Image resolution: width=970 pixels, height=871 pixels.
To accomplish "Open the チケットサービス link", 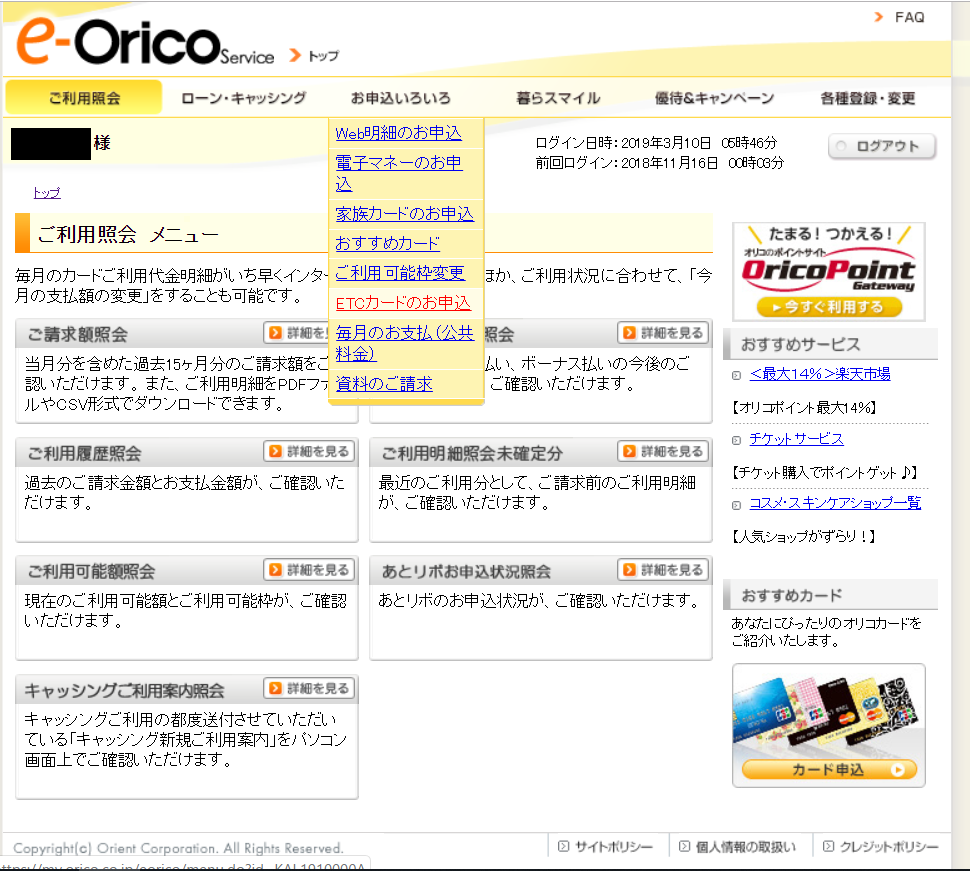I will click(x=796, y=439).
